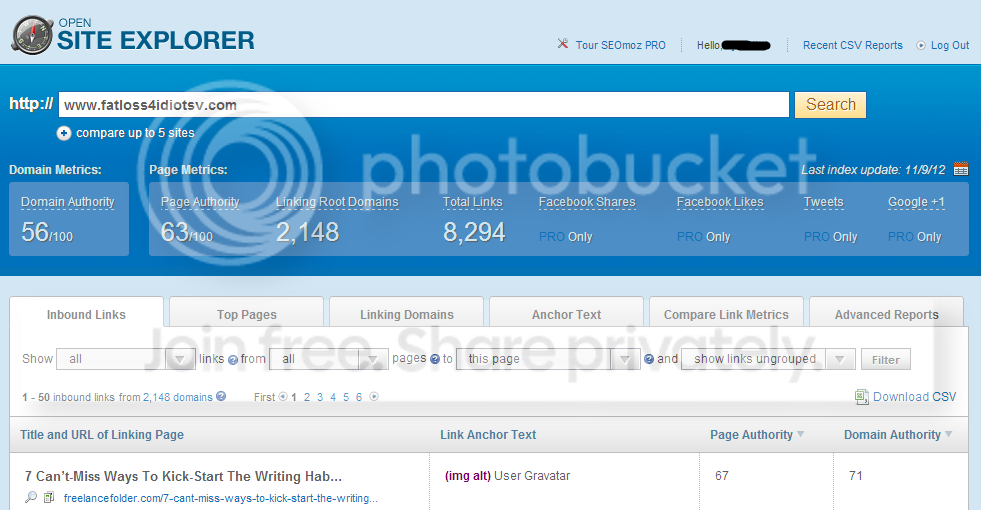Image resolution: width=981 pixels, height=510 pixels.
Task: Go to results page 5
Action: pos(346,397)
